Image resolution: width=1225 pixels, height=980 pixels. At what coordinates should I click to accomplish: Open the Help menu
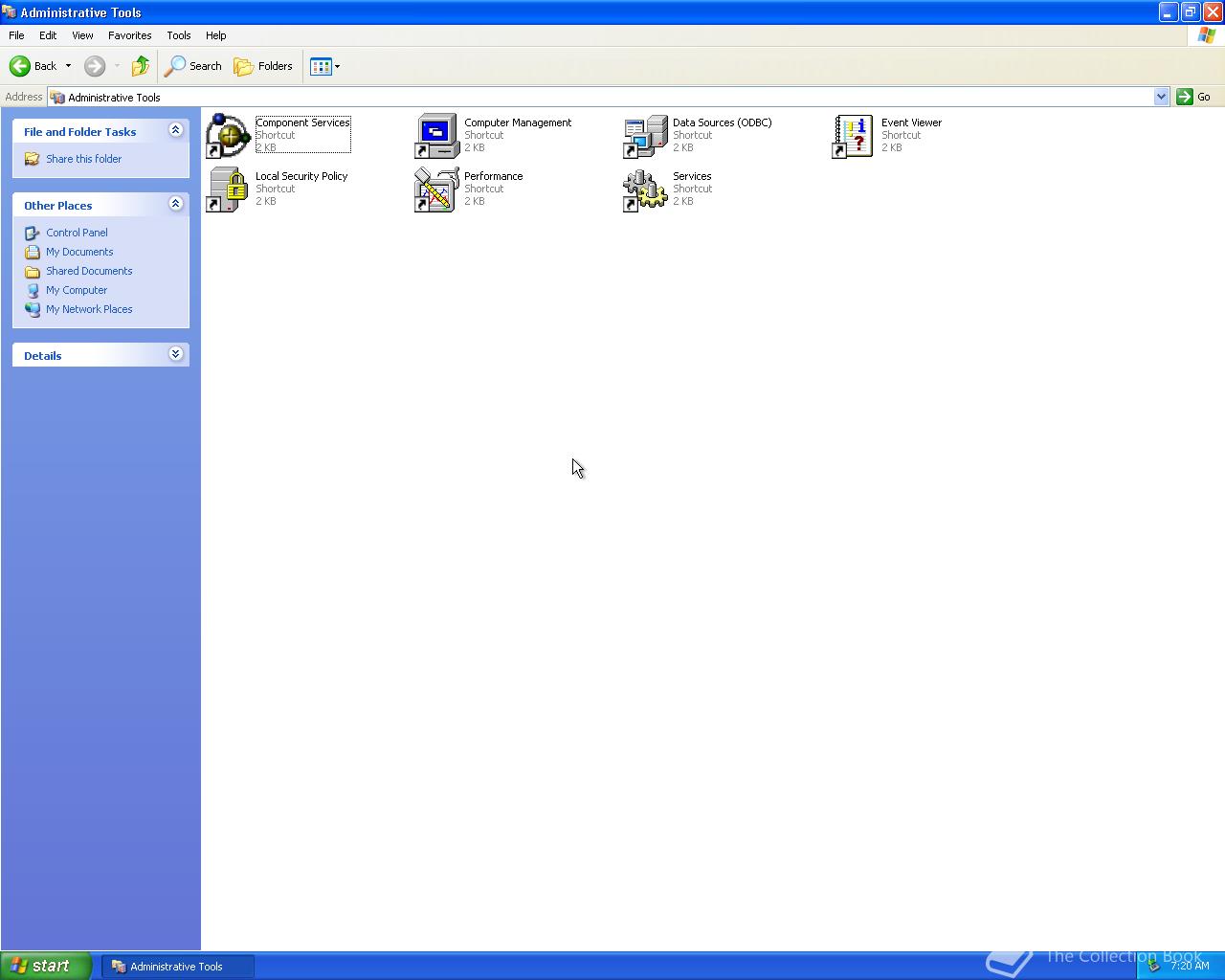[x=216, y=35]
